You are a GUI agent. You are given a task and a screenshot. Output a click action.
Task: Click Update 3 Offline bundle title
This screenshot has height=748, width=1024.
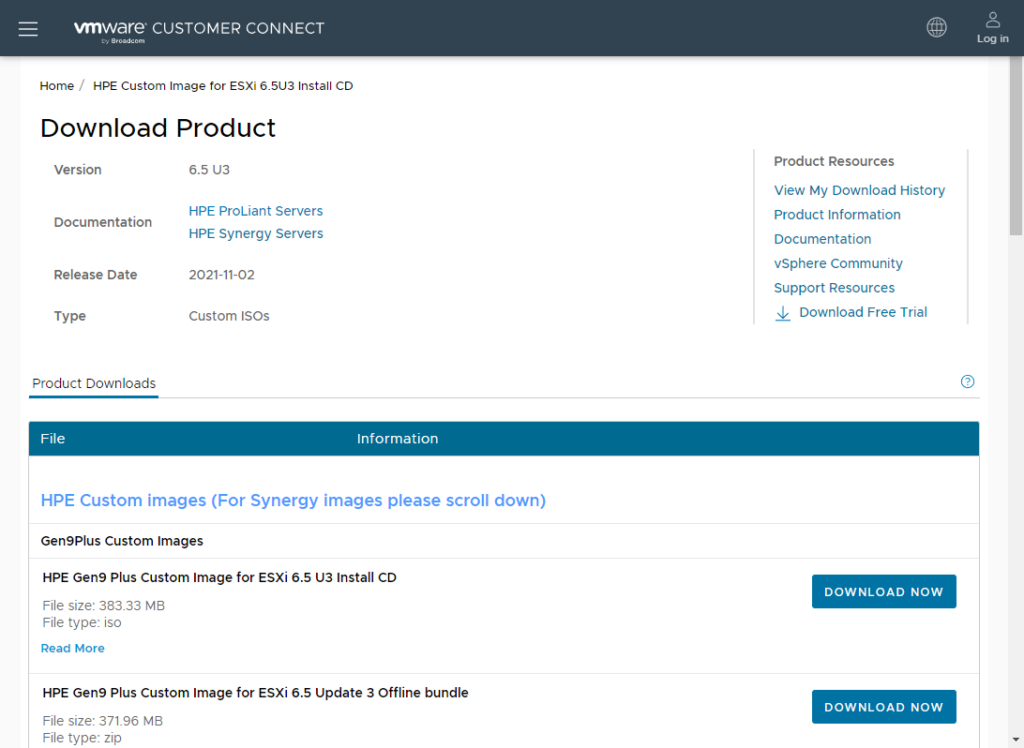pos(255,692)
